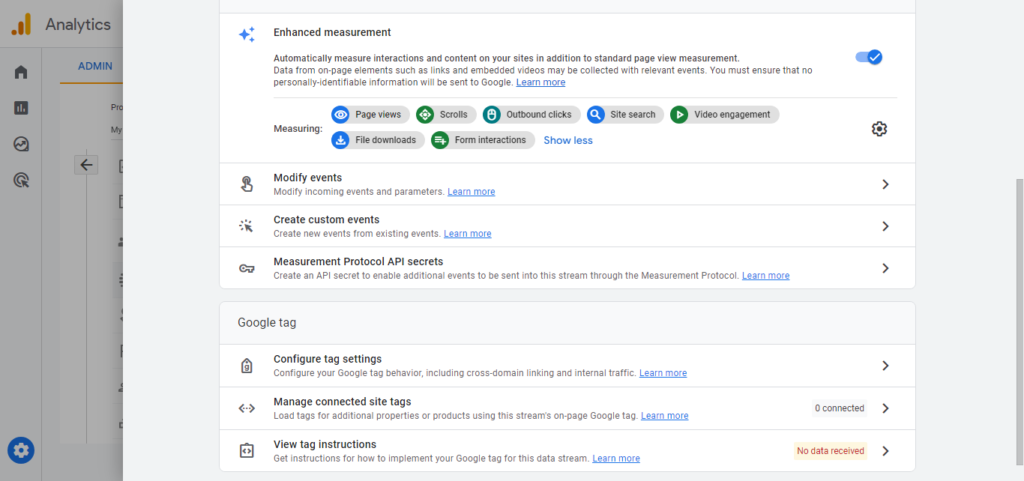Click the Measurement Protocol key icon
This screenshot has height=481, width=1024.
(246, 268)
